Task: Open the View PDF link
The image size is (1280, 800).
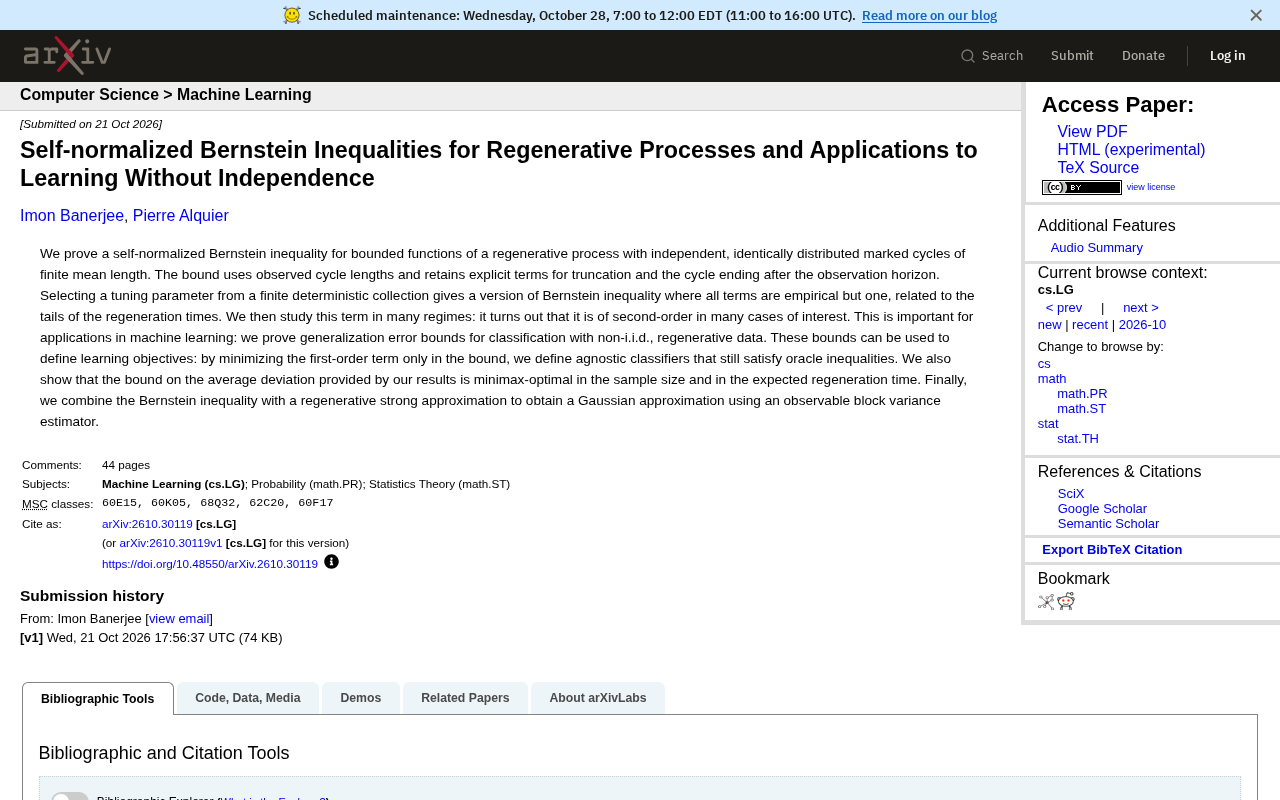Action: [x=1092, y=132]
